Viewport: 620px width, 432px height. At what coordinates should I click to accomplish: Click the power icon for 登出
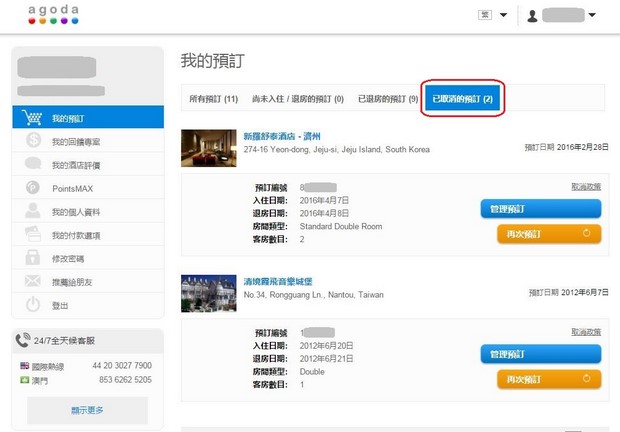(x=33, y=304)
